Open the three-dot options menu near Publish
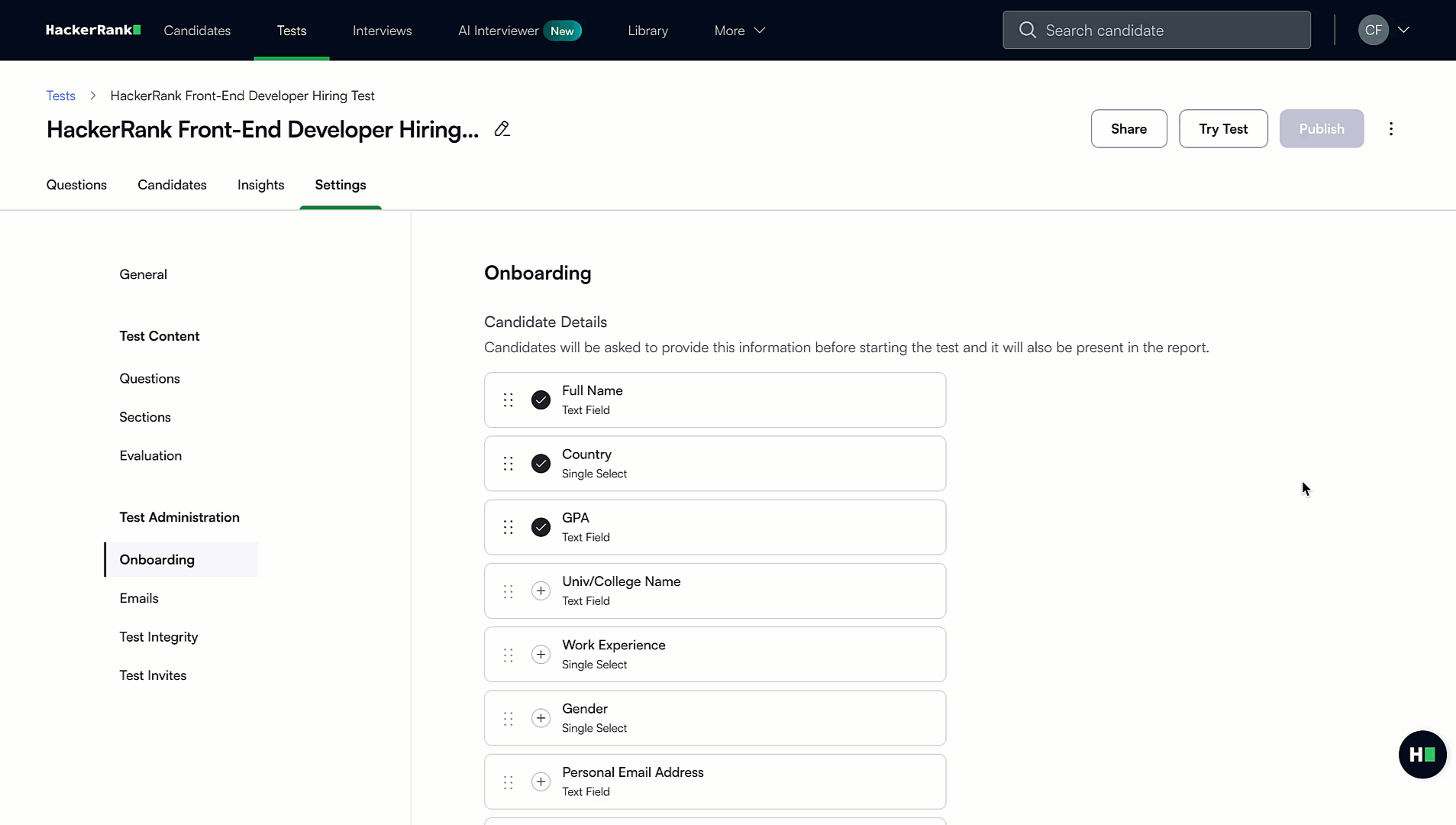Viewport: 1456px width, 825px height. point(1391,128)
